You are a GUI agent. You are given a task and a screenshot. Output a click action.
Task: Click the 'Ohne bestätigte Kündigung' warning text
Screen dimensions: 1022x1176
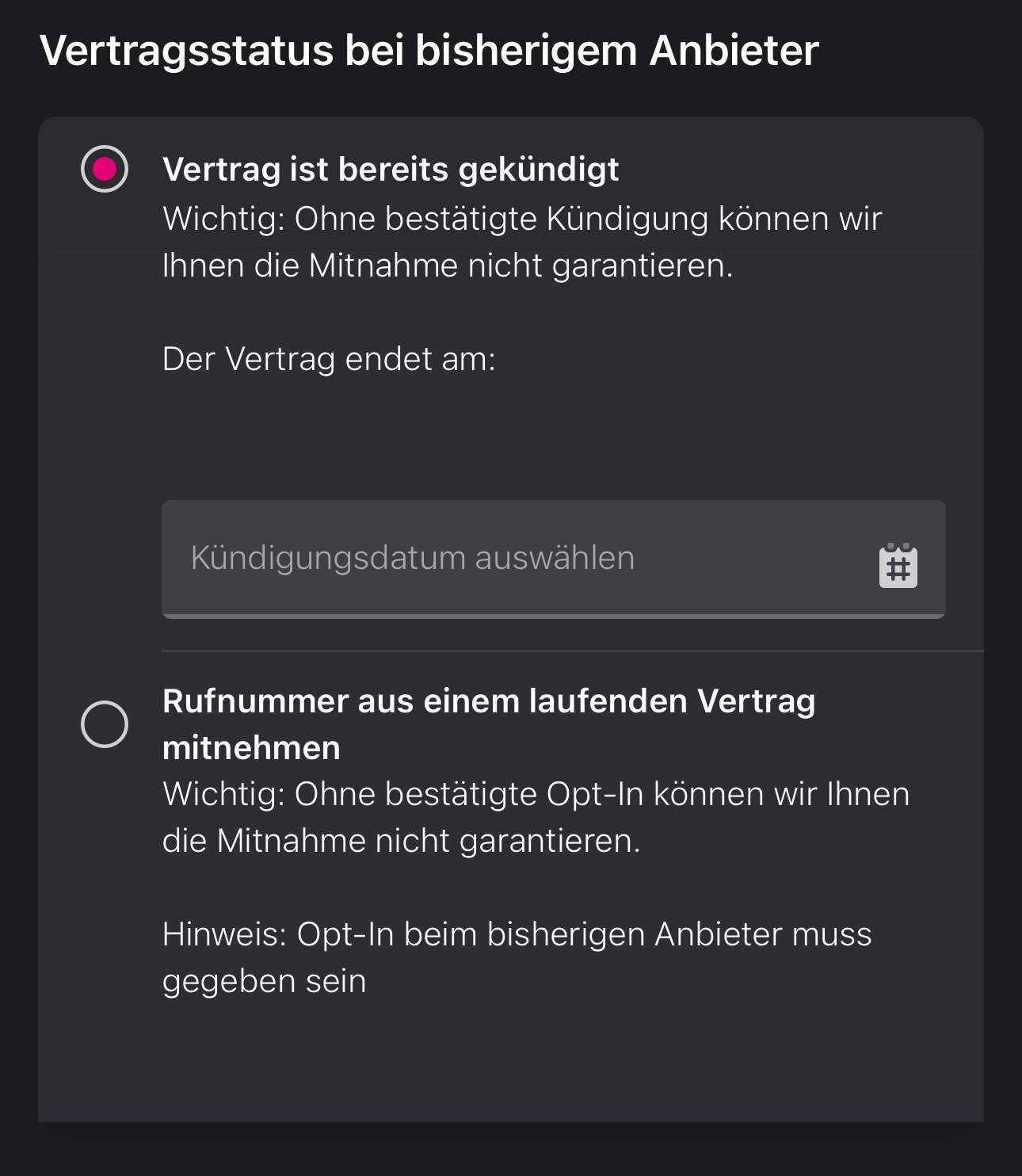point(521,219)
